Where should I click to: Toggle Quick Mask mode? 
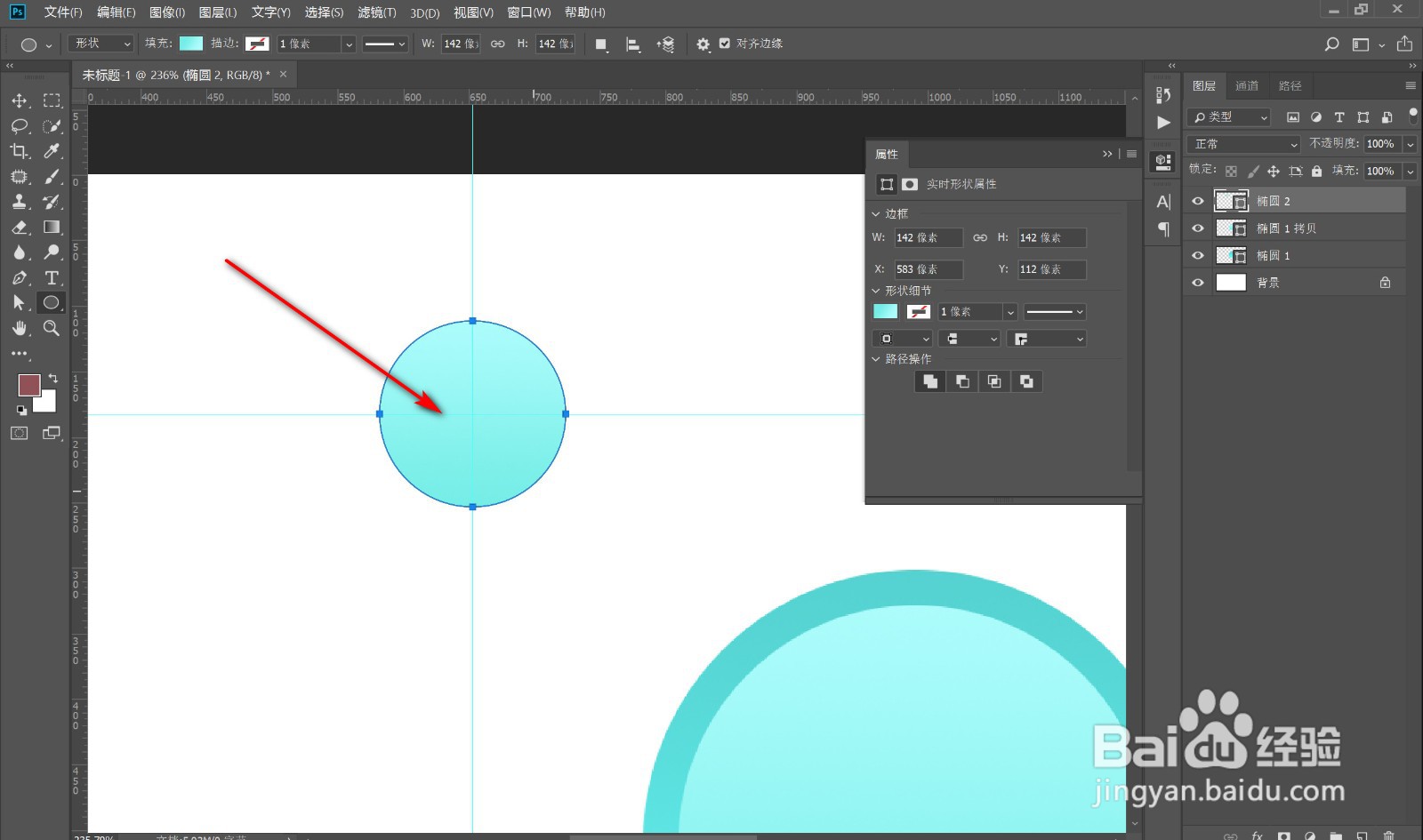click(x=20, y=433)
